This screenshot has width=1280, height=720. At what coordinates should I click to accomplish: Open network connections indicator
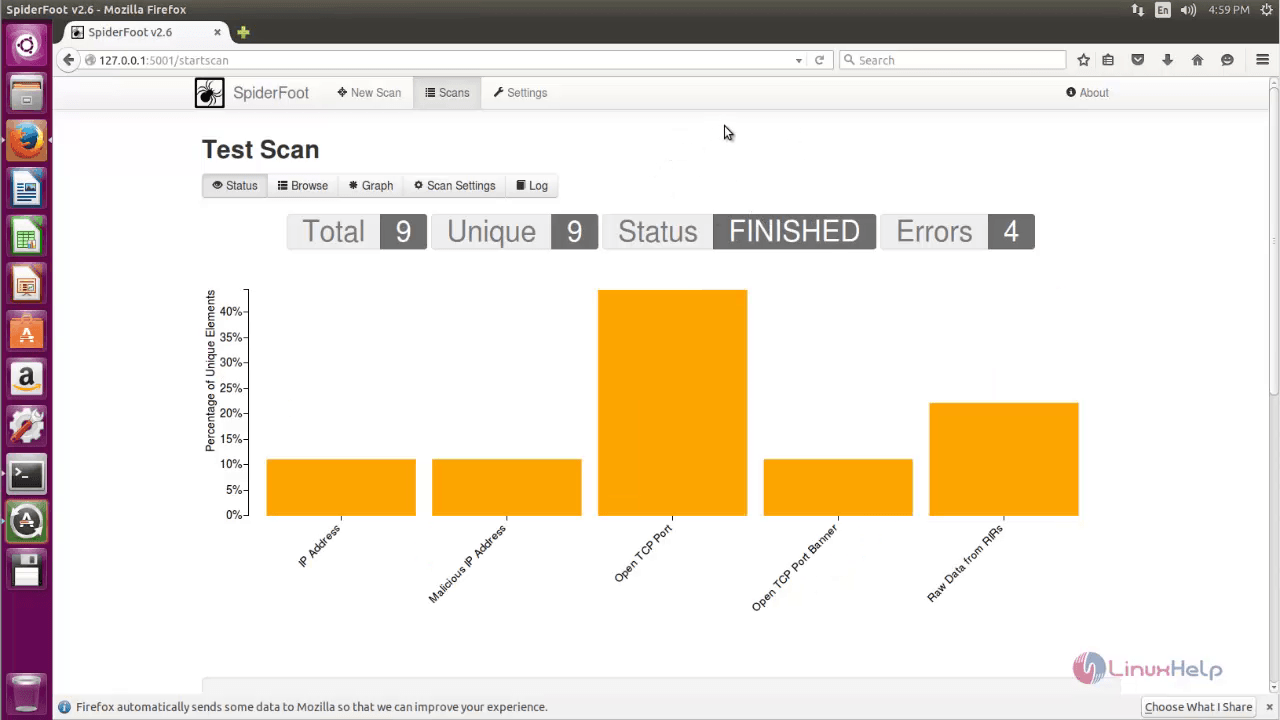pyautogui.click(x=1138, y=10)
